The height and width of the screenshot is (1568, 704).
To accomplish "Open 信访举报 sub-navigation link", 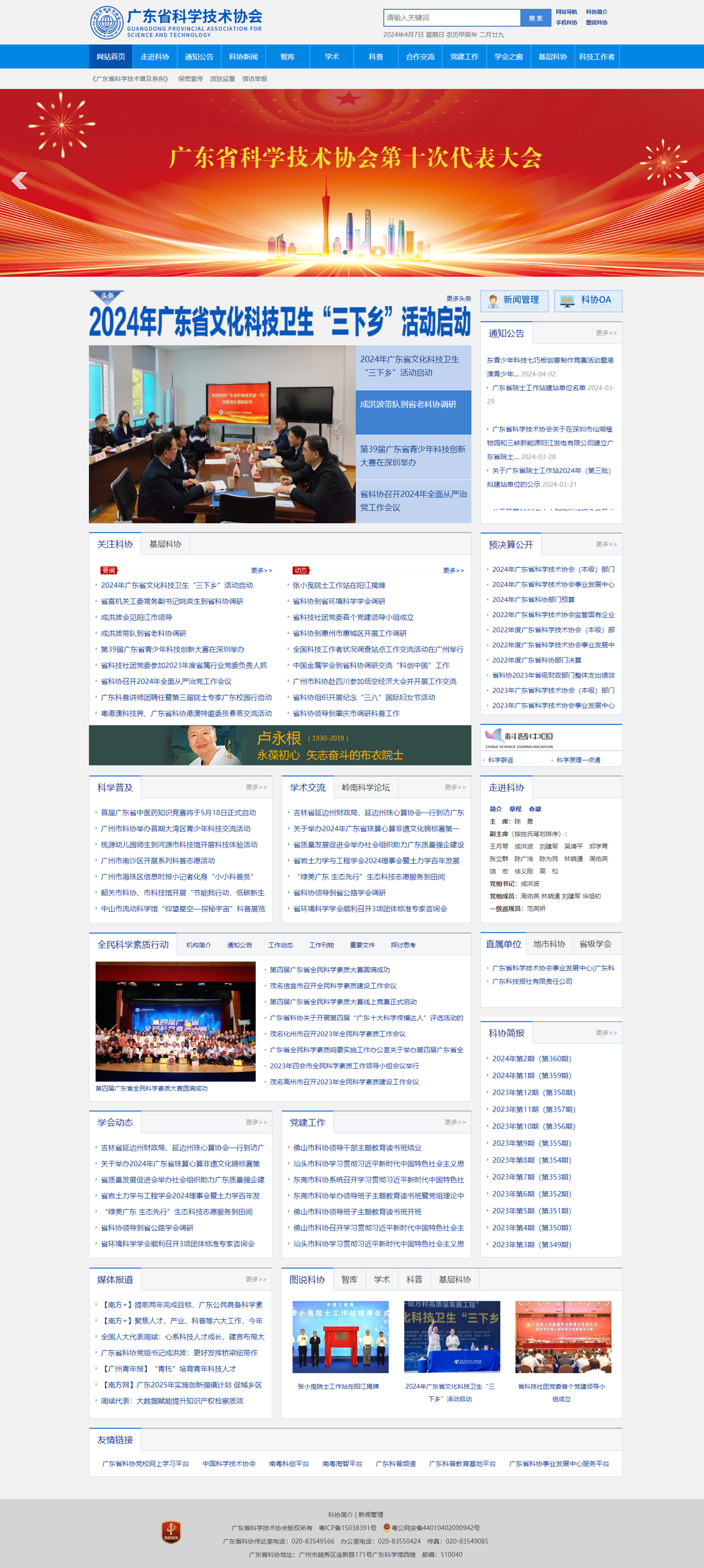I will (x=255, y=79).
